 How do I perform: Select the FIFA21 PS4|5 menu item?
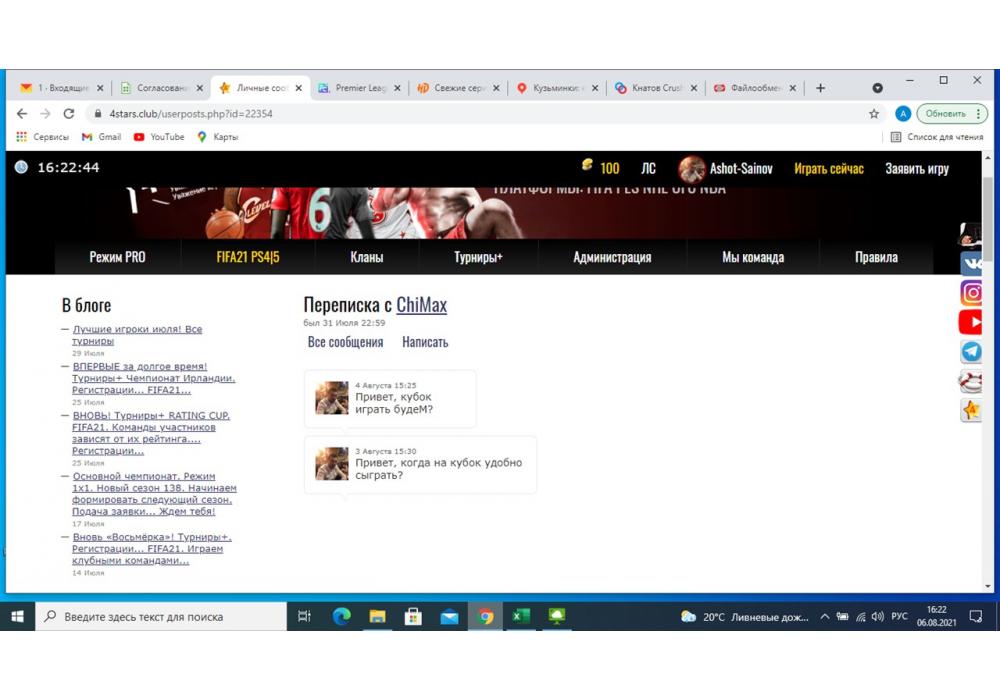tap(248, 257)
